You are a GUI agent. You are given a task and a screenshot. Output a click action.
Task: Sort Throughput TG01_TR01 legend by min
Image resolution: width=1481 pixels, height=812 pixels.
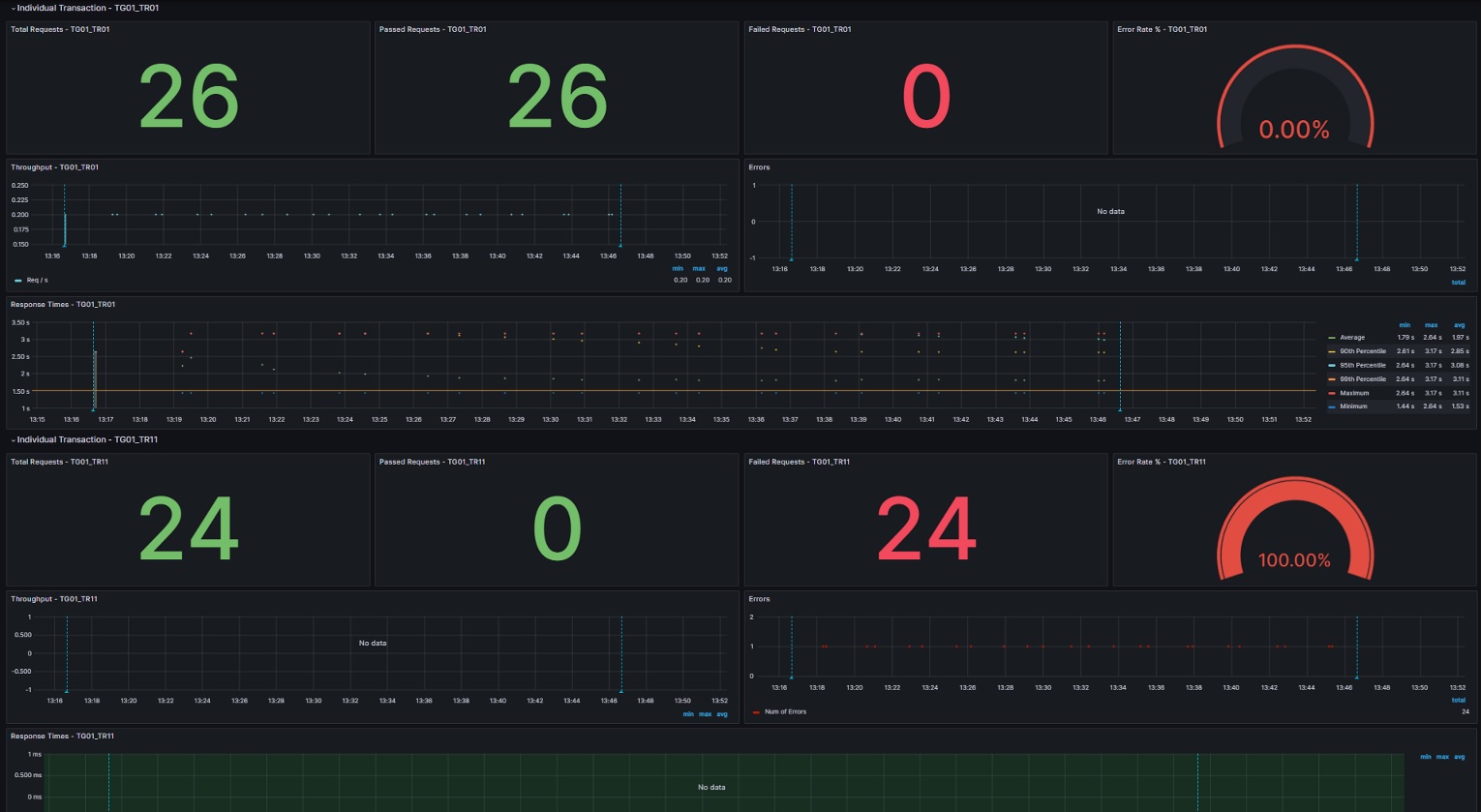[x=678, y=269]
